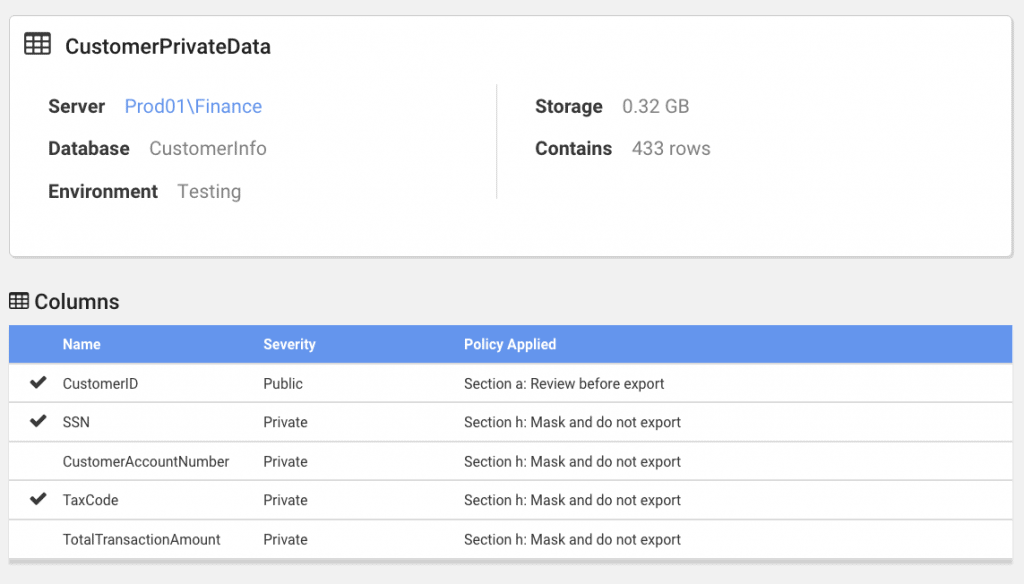Sort by the Name column header
The width and height of the screenshot is (1024, 584).
[81, 344]
